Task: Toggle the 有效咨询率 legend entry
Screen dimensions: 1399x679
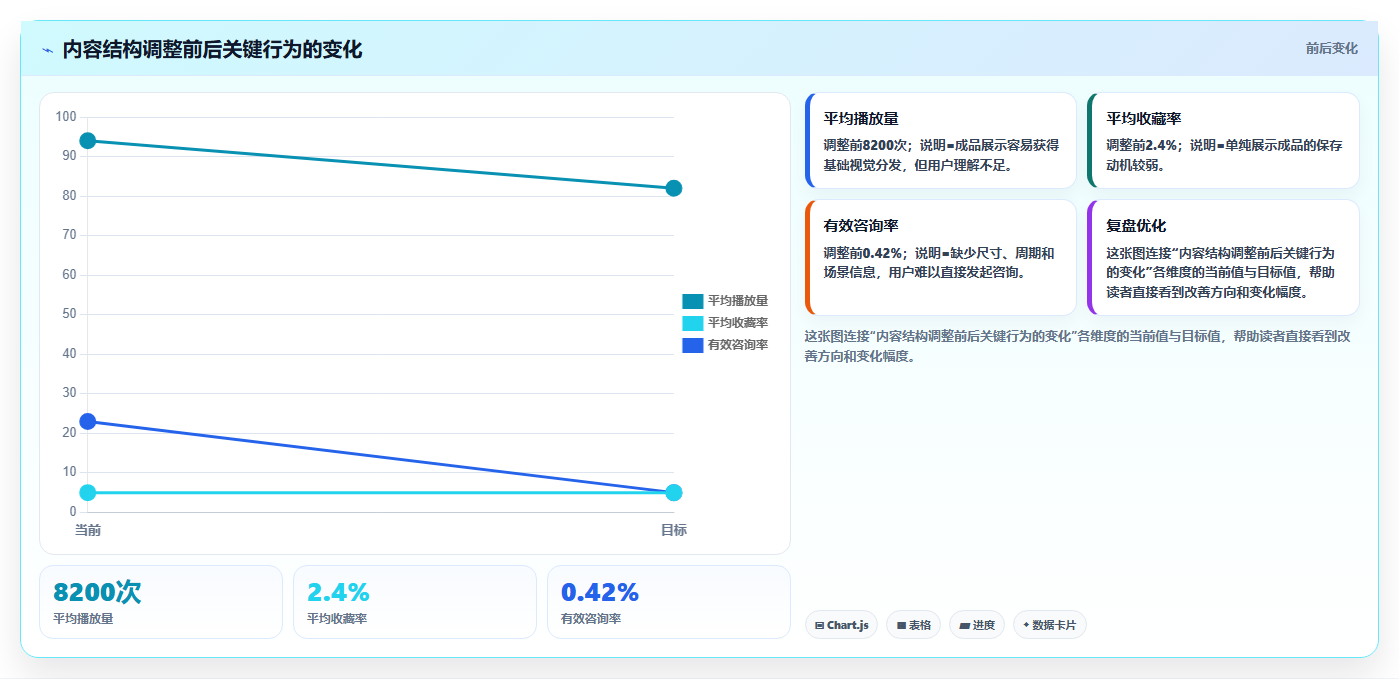Action: [725, 345]
